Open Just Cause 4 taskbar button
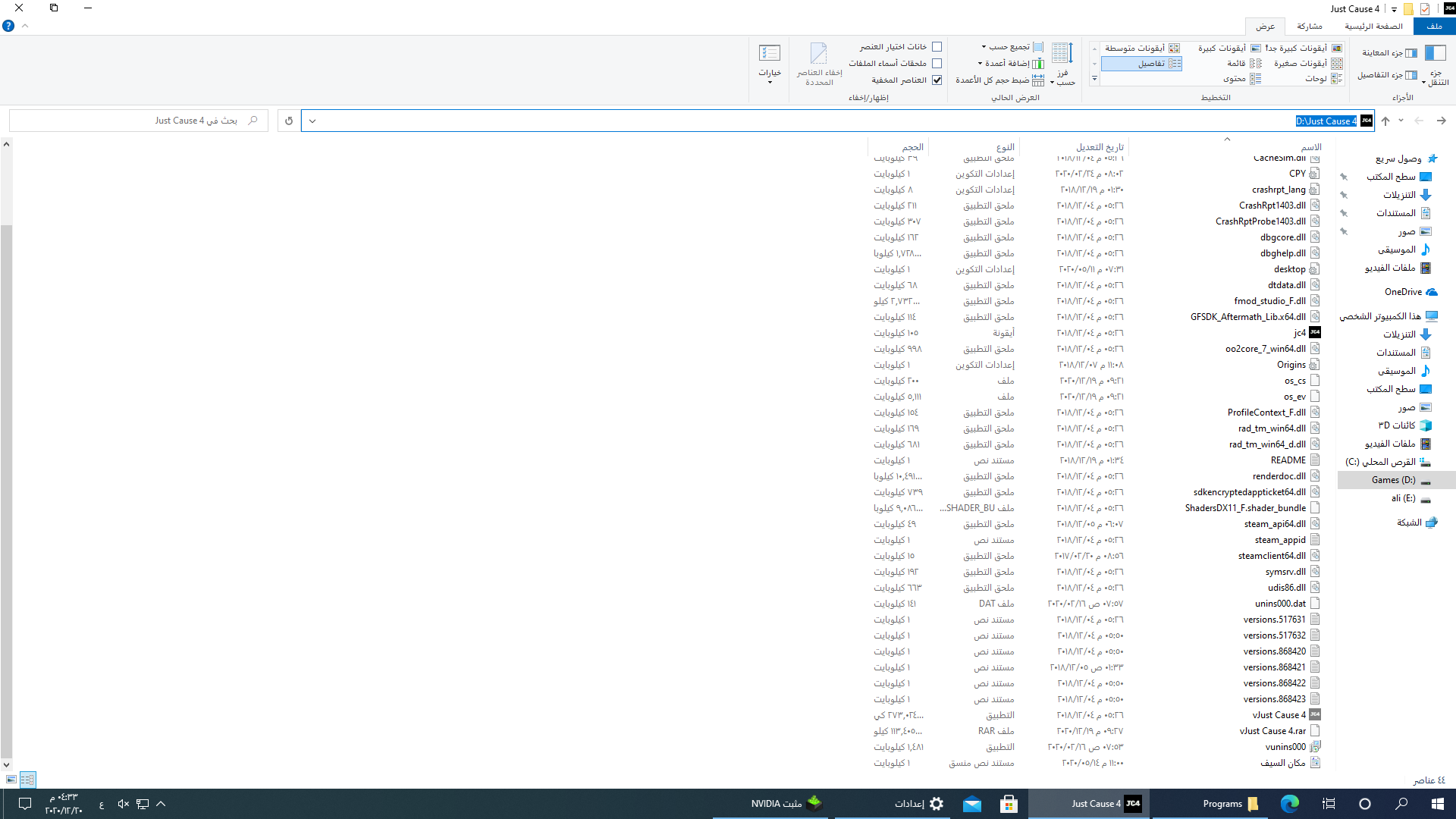Viewport: 1456px width, 819px height. (x=1089, y=804)
